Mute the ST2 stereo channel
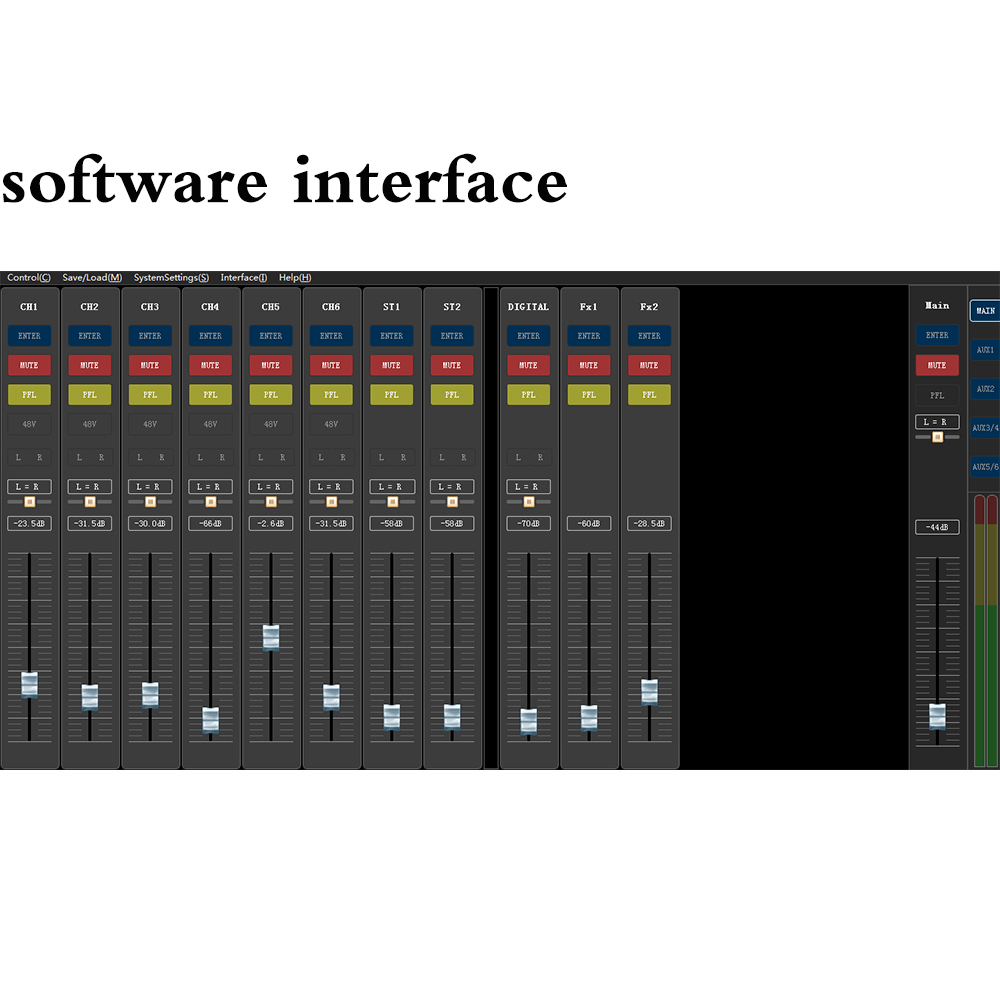The height and width of the screenshot is (1002, 1000). tap(452, 366)
